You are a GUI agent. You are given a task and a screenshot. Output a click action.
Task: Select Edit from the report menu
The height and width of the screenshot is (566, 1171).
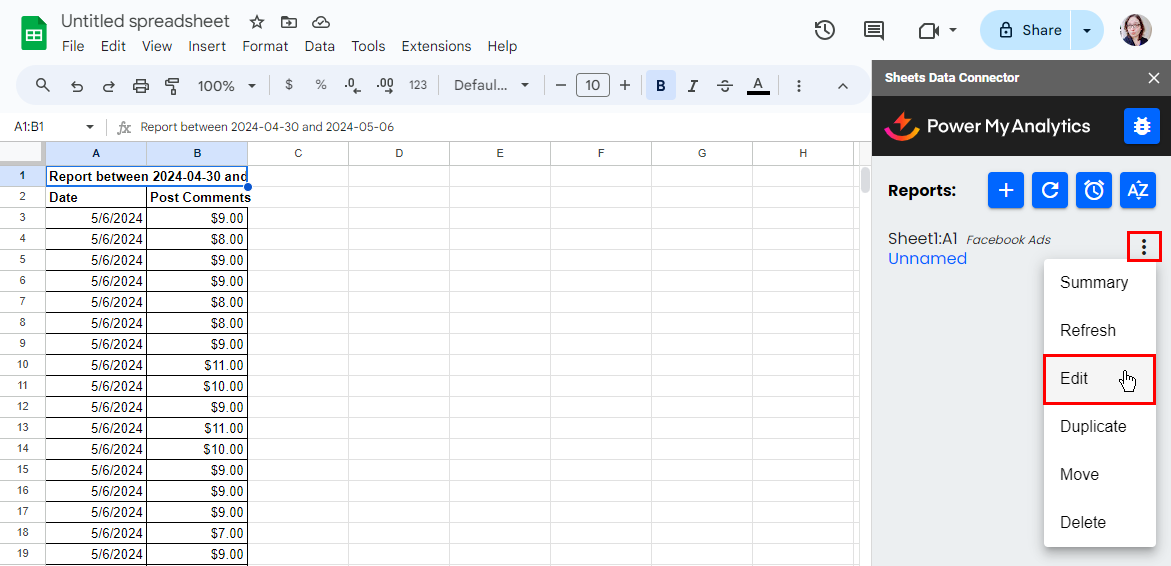1099,379
